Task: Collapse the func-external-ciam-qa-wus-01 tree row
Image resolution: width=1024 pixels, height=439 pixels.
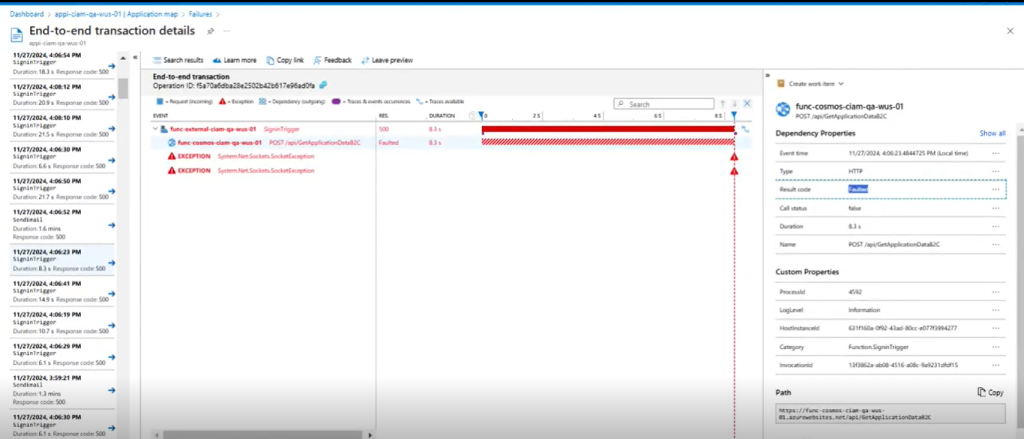Action: (x=155, y=129)
